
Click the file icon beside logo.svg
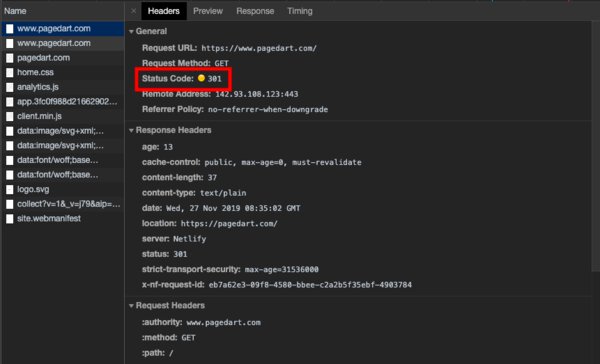10,189
